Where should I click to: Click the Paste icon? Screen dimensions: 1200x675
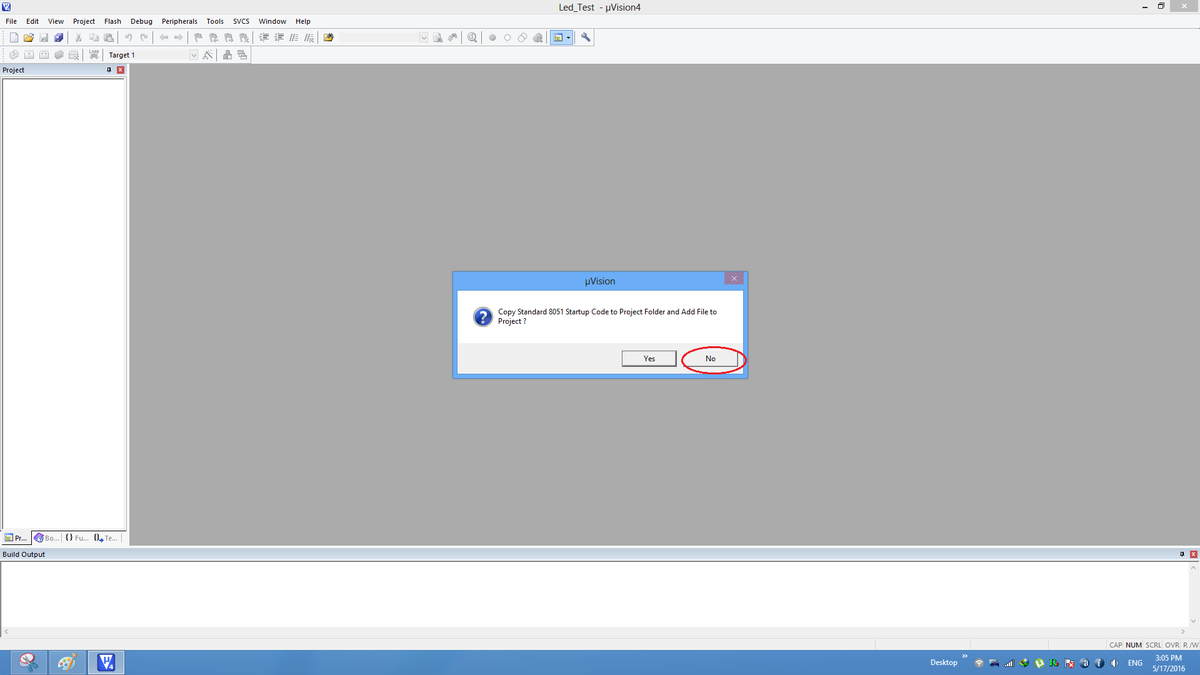[108, 38]
